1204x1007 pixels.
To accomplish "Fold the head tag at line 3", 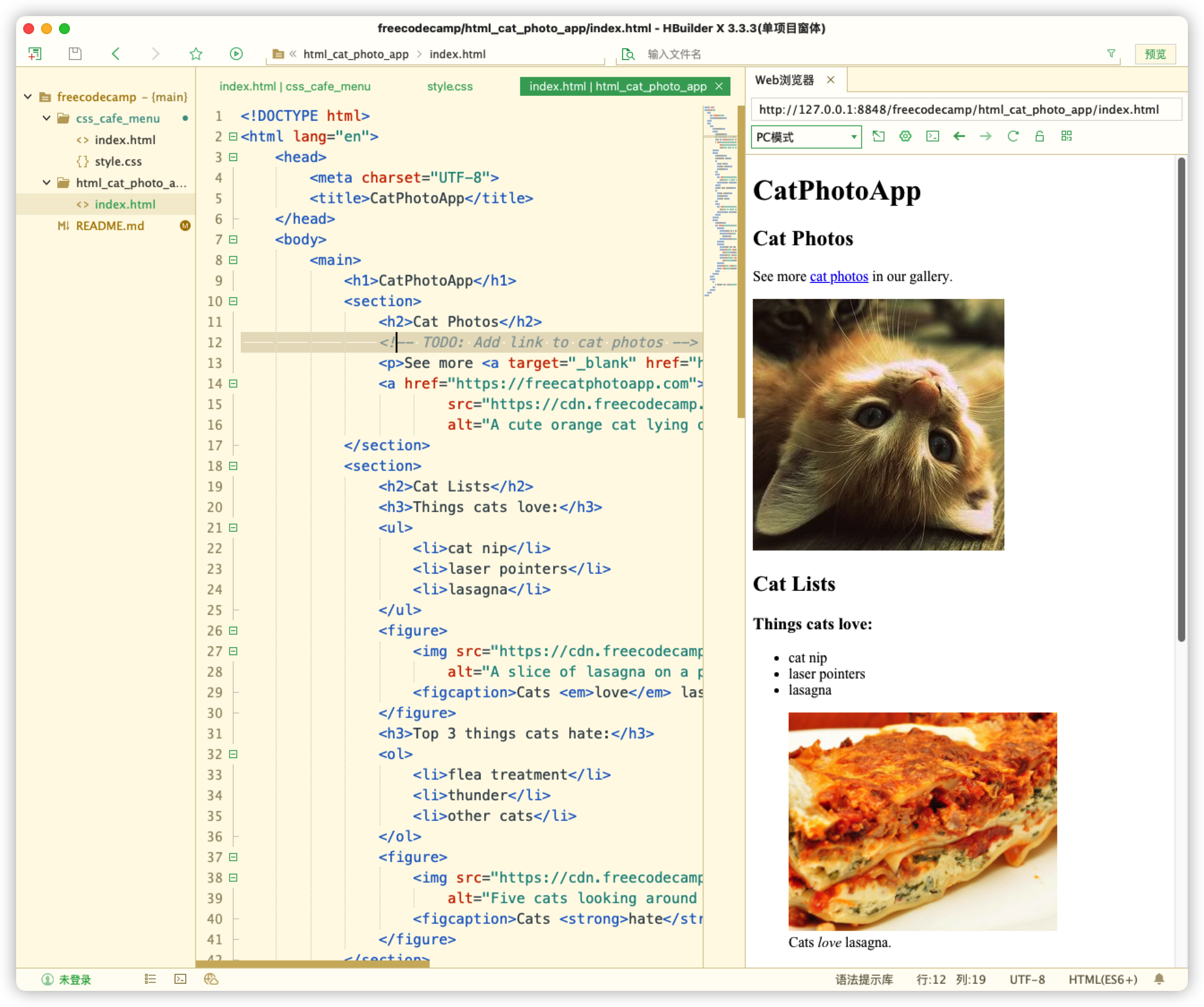I will 233,157.
